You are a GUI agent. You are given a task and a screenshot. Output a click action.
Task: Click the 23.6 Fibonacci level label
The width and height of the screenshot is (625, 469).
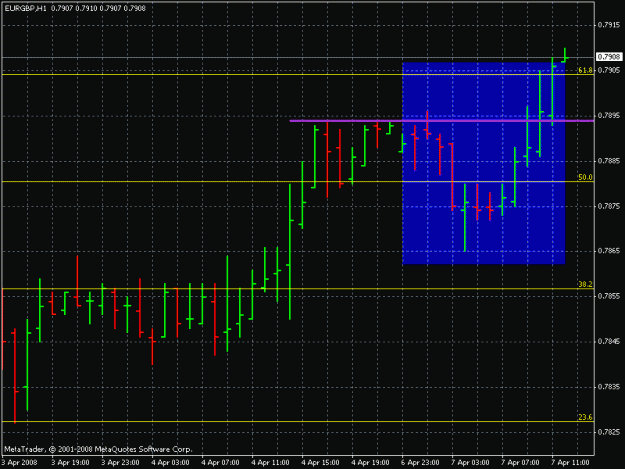pos(585,417)
